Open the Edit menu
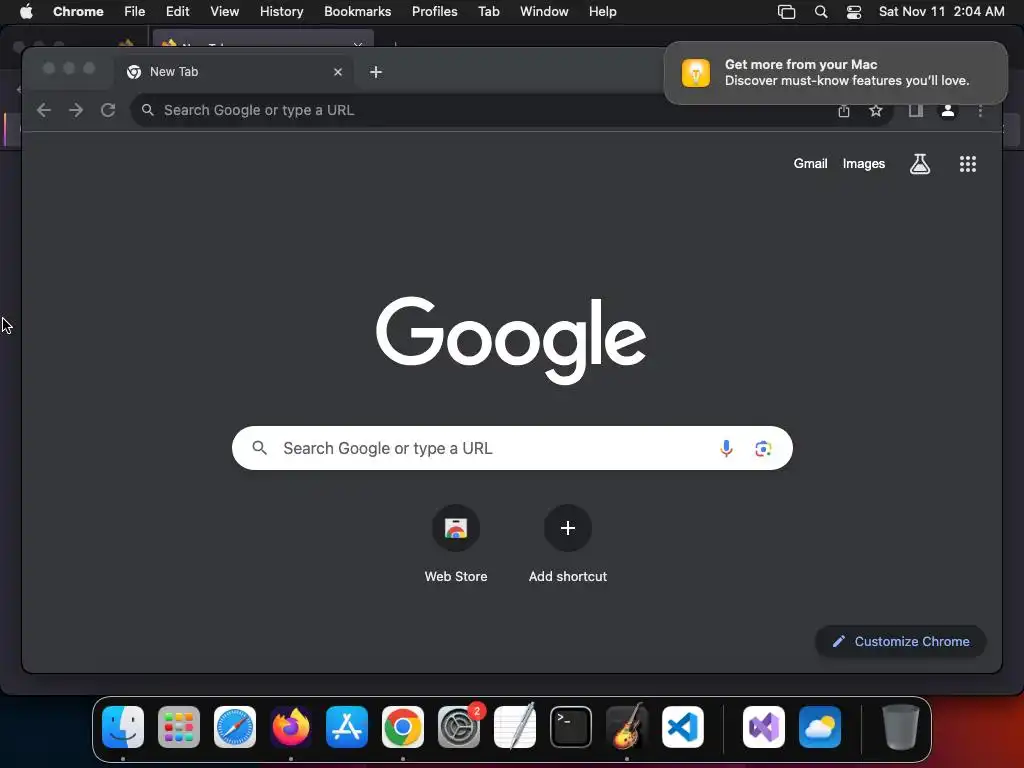Image resolution: width=1024 pixels, height=768 pixels. pos(178,12)
